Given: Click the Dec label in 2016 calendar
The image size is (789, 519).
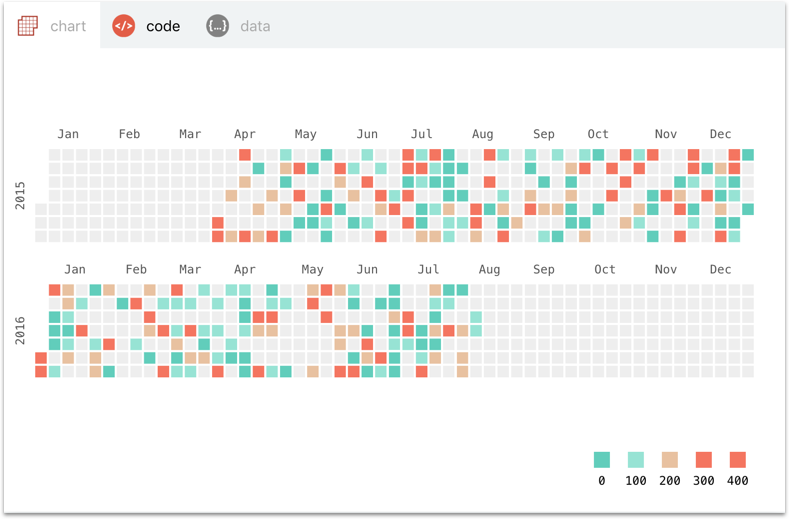Looking at the screenshot, I should 721,269.
